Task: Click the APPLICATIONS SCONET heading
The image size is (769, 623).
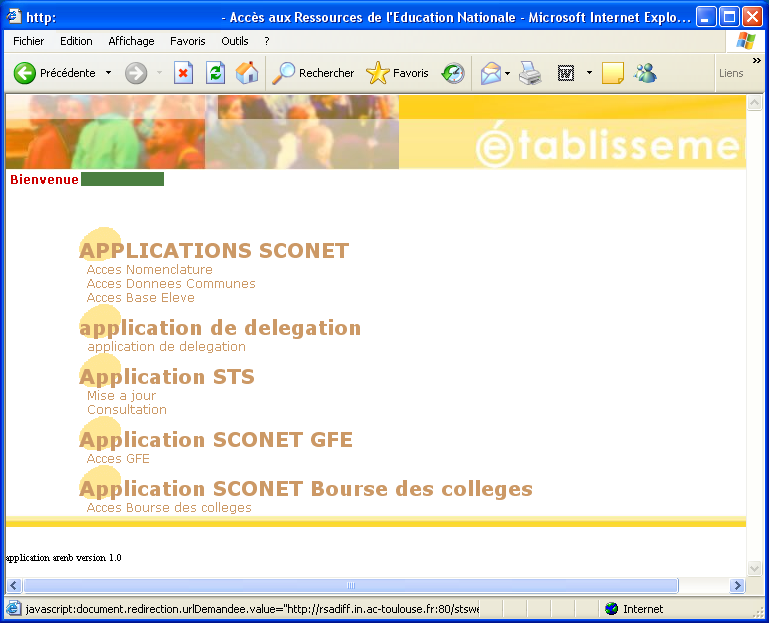Action: pyautogui.click(x=214, y=251)
